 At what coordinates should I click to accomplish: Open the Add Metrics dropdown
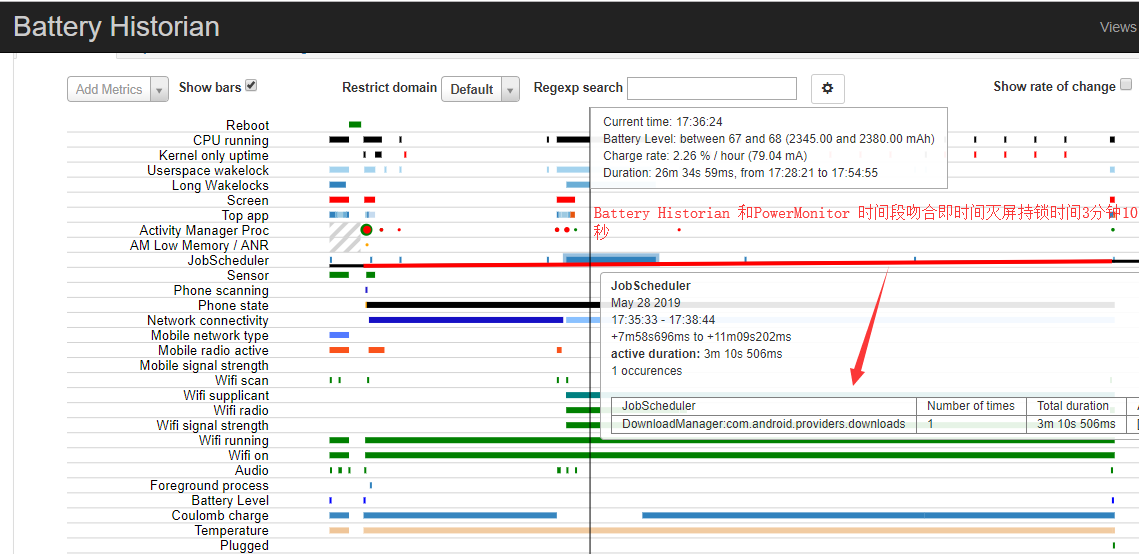point(118,89)
